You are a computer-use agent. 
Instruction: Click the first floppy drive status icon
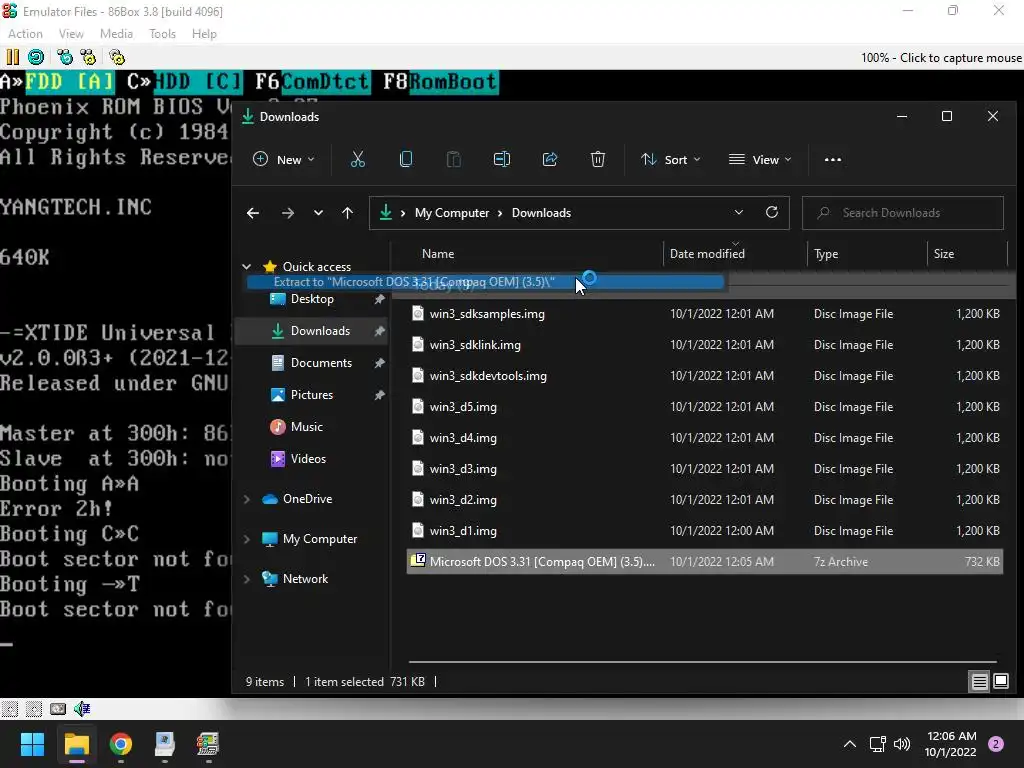click(x=10, y=709)
